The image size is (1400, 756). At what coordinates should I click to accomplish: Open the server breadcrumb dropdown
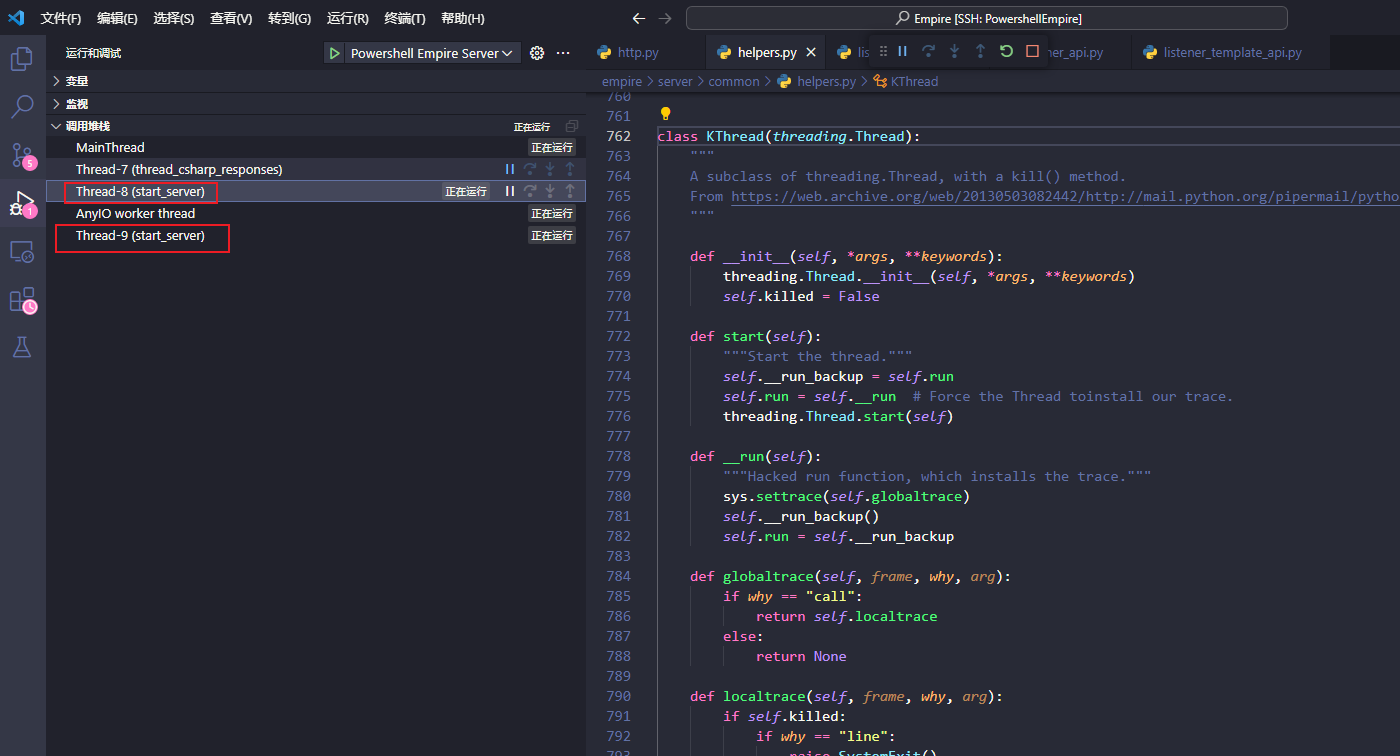(677, 81)
